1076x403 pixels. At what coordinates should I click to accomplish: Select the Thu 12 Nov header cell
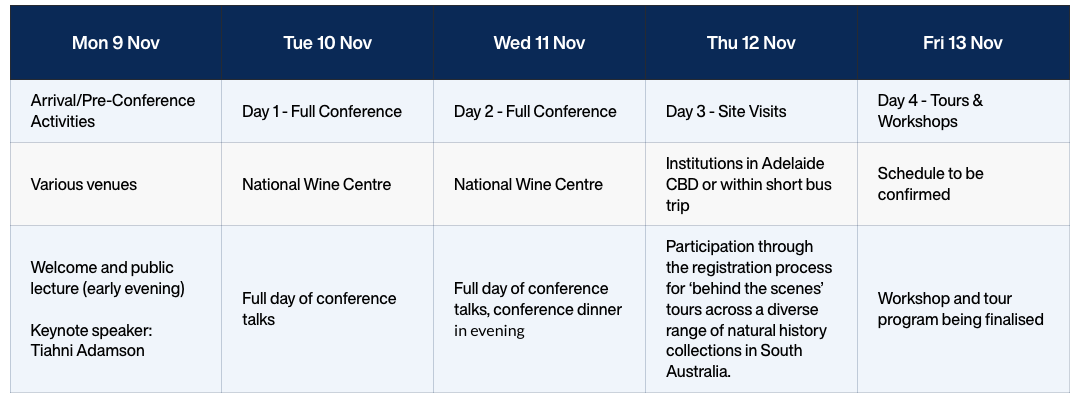point(751,43)
